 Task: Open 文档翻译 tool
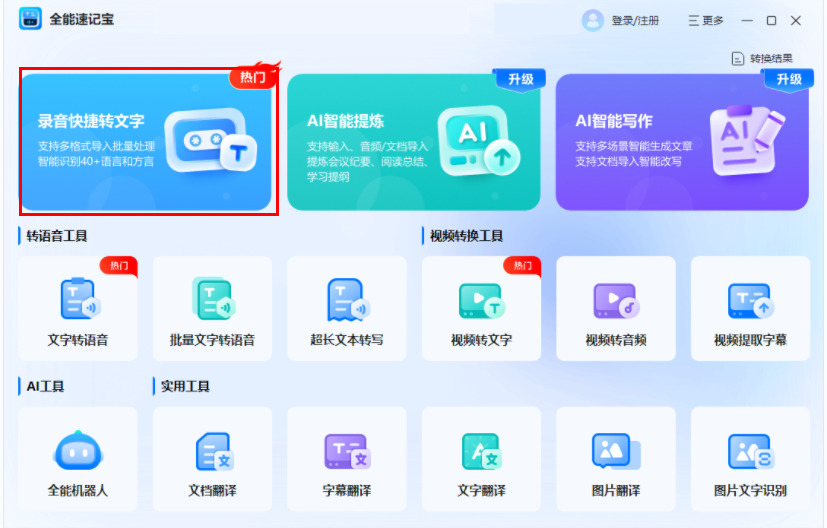pos(212,459)
